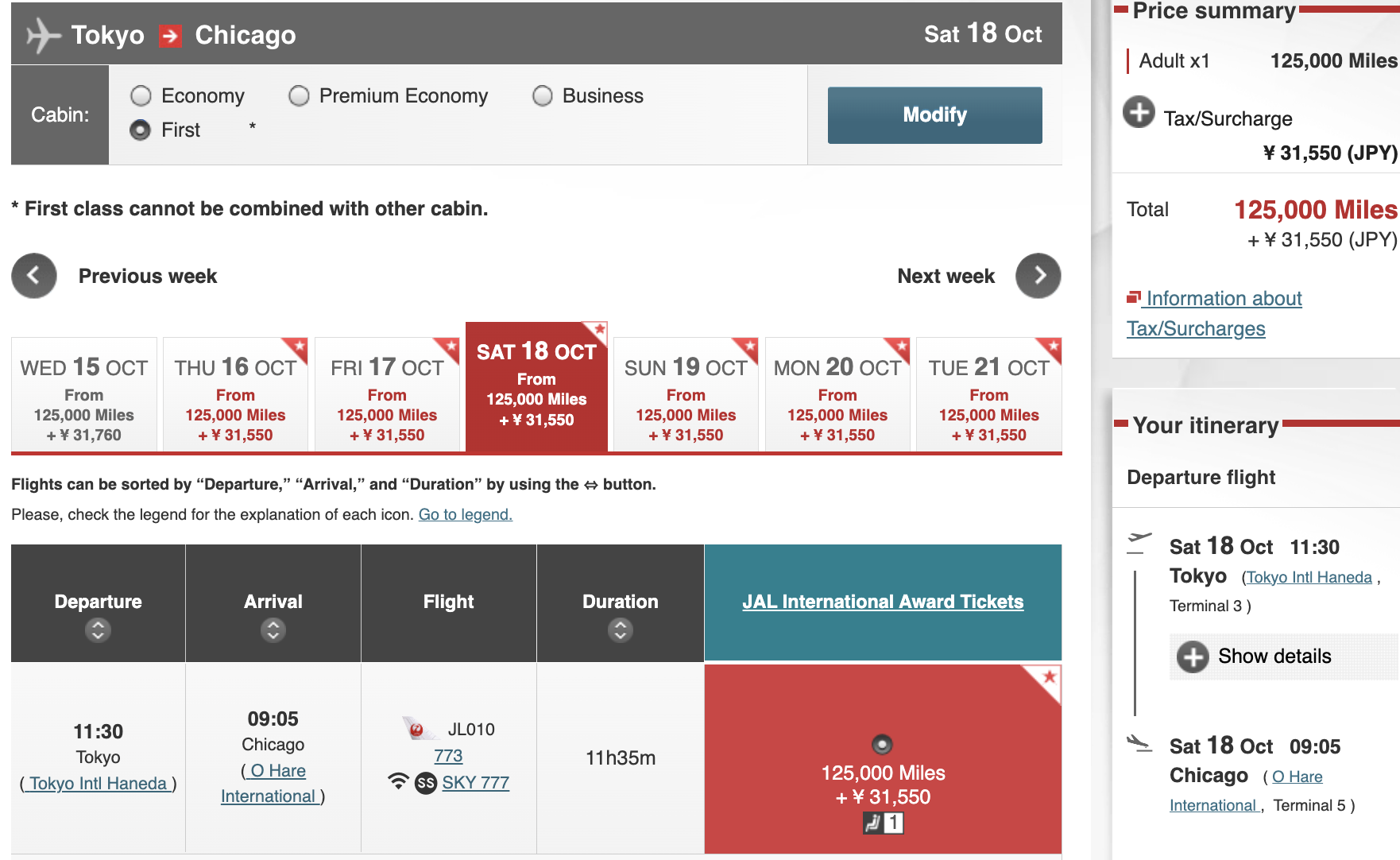Sort flights by Arrival time
The image size is (1400, 860).
[273, 630]
